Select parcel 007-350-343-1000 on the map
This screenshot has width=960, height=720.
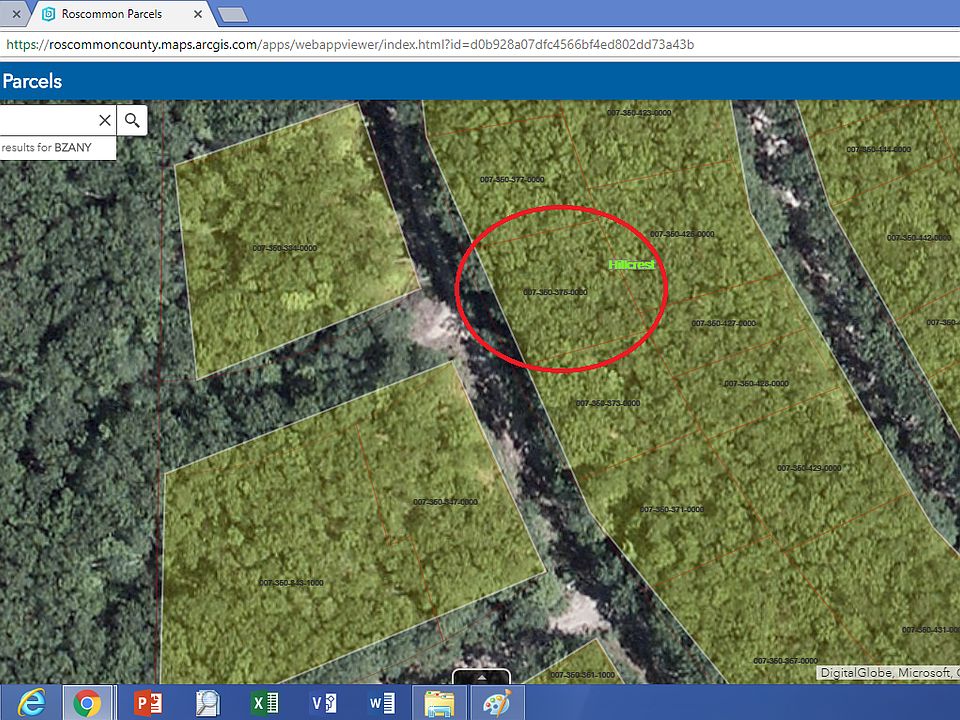tap(291, 583)
